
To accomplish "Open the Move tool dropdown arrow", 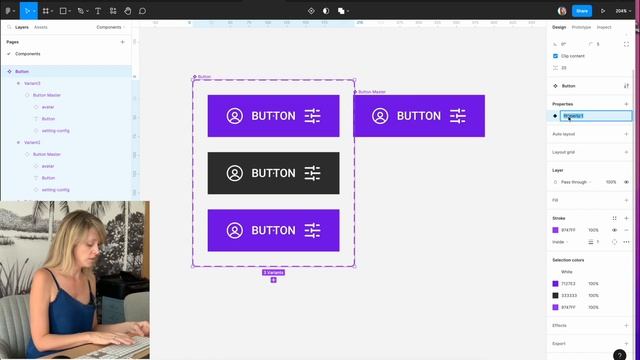I will (x=34, y=11).
